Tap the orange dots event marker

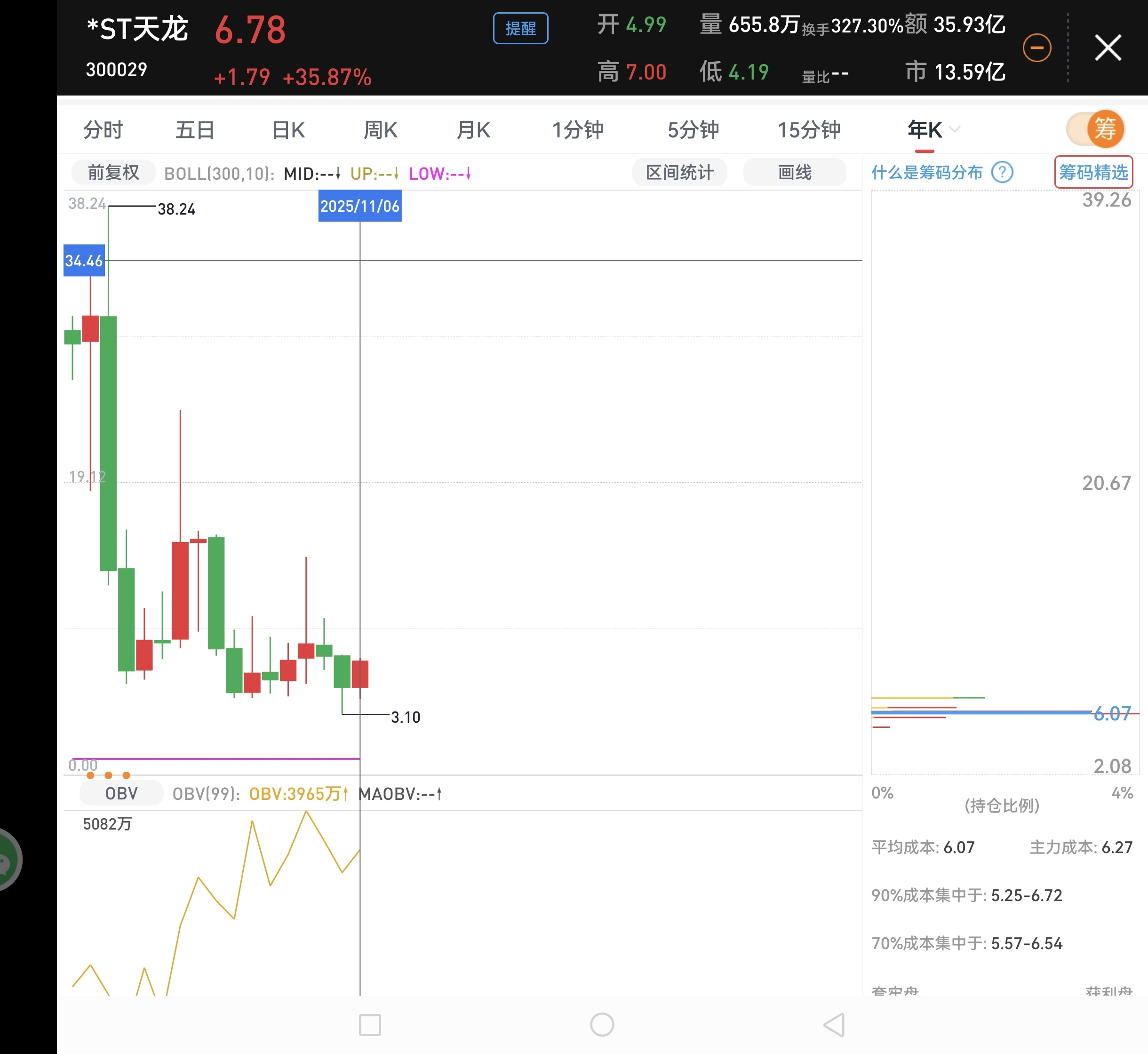(x=108, y=775)
